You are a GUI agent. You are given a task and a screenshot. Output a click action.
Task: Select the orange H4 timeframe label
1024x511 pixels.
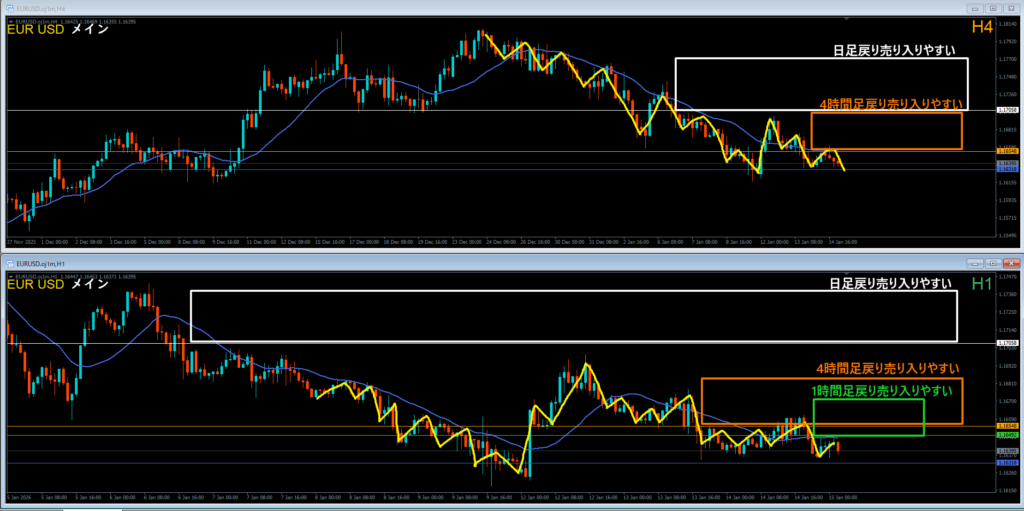(x=982, y=27)
